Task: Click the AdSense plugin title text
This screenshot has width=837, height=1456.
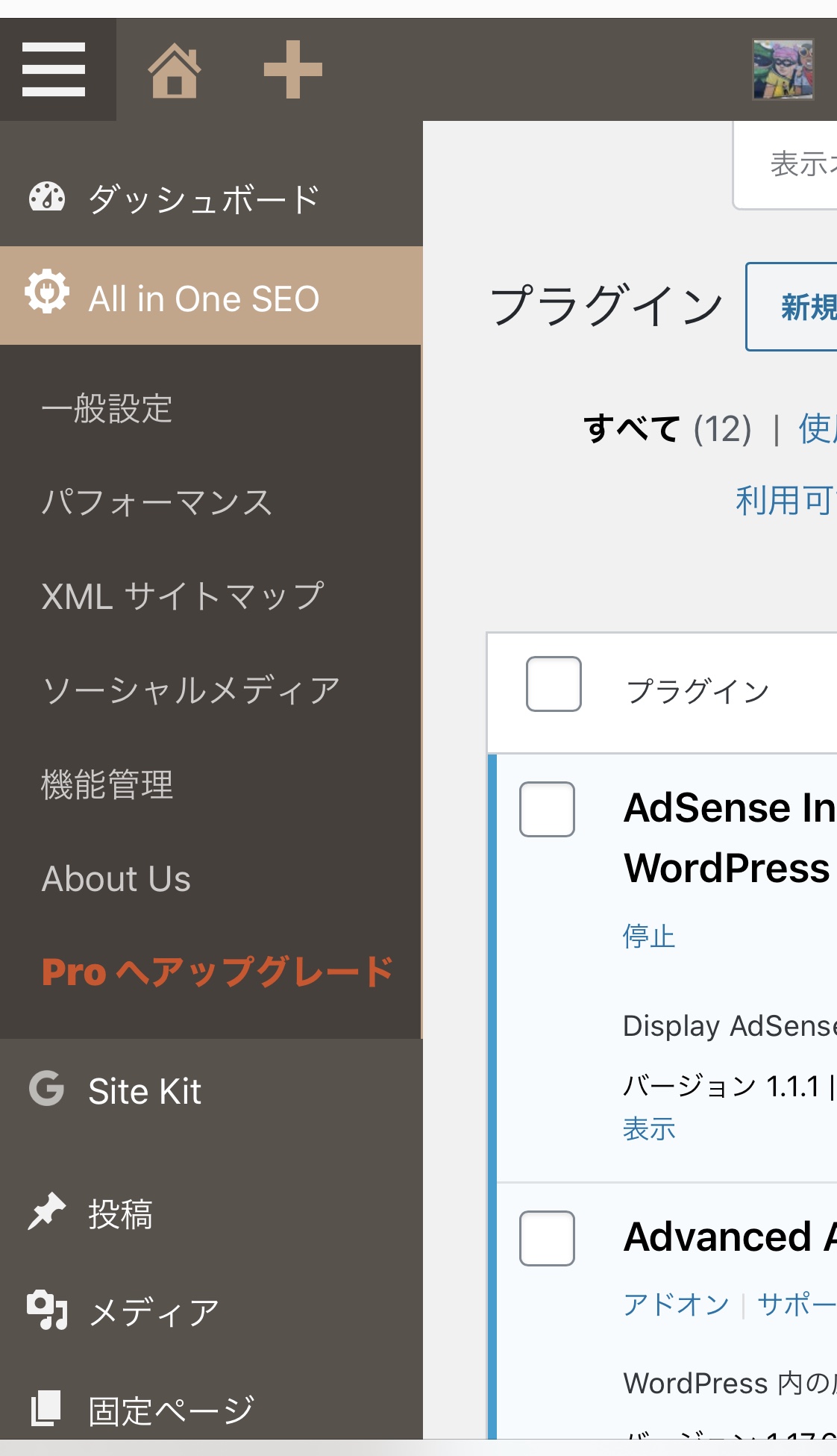Action: pos(730,837)
